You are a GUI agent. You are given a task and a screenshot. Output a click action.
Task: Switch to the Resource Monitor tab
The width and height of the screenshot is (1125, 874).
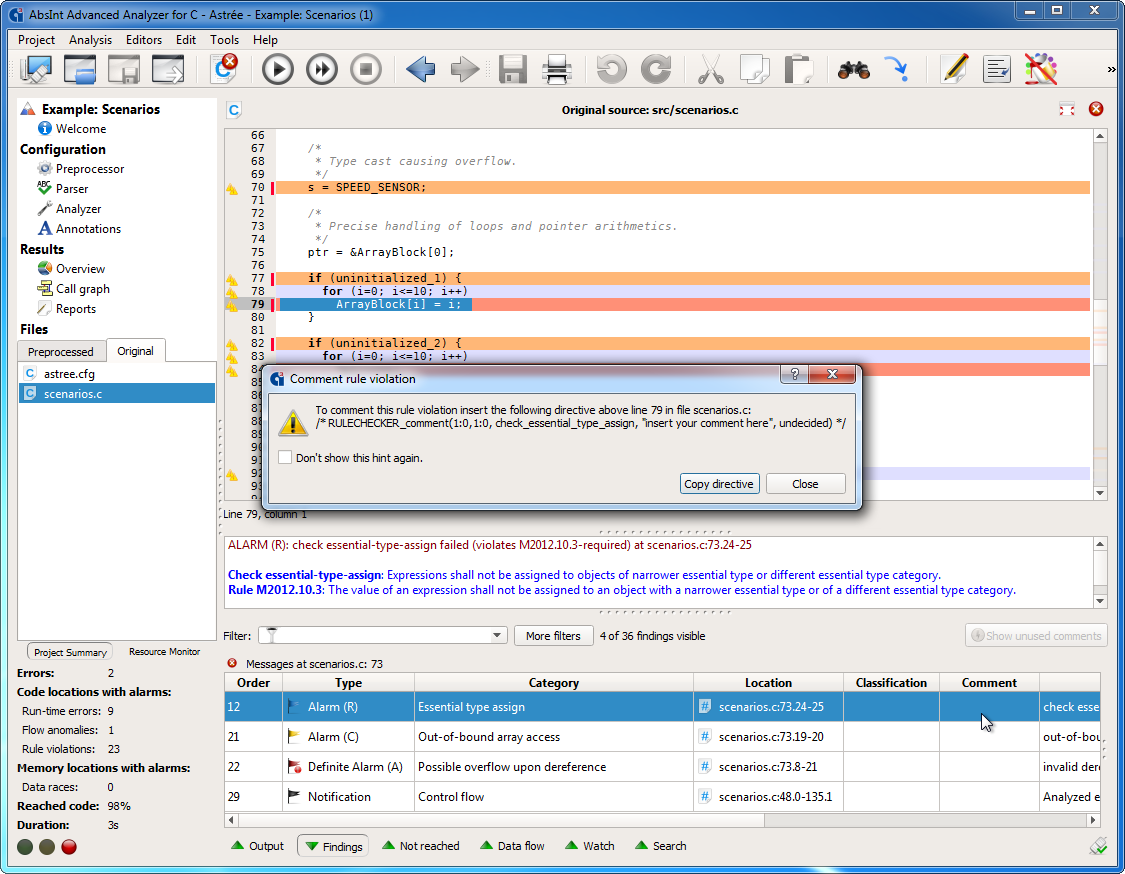[x=164, y=652]
